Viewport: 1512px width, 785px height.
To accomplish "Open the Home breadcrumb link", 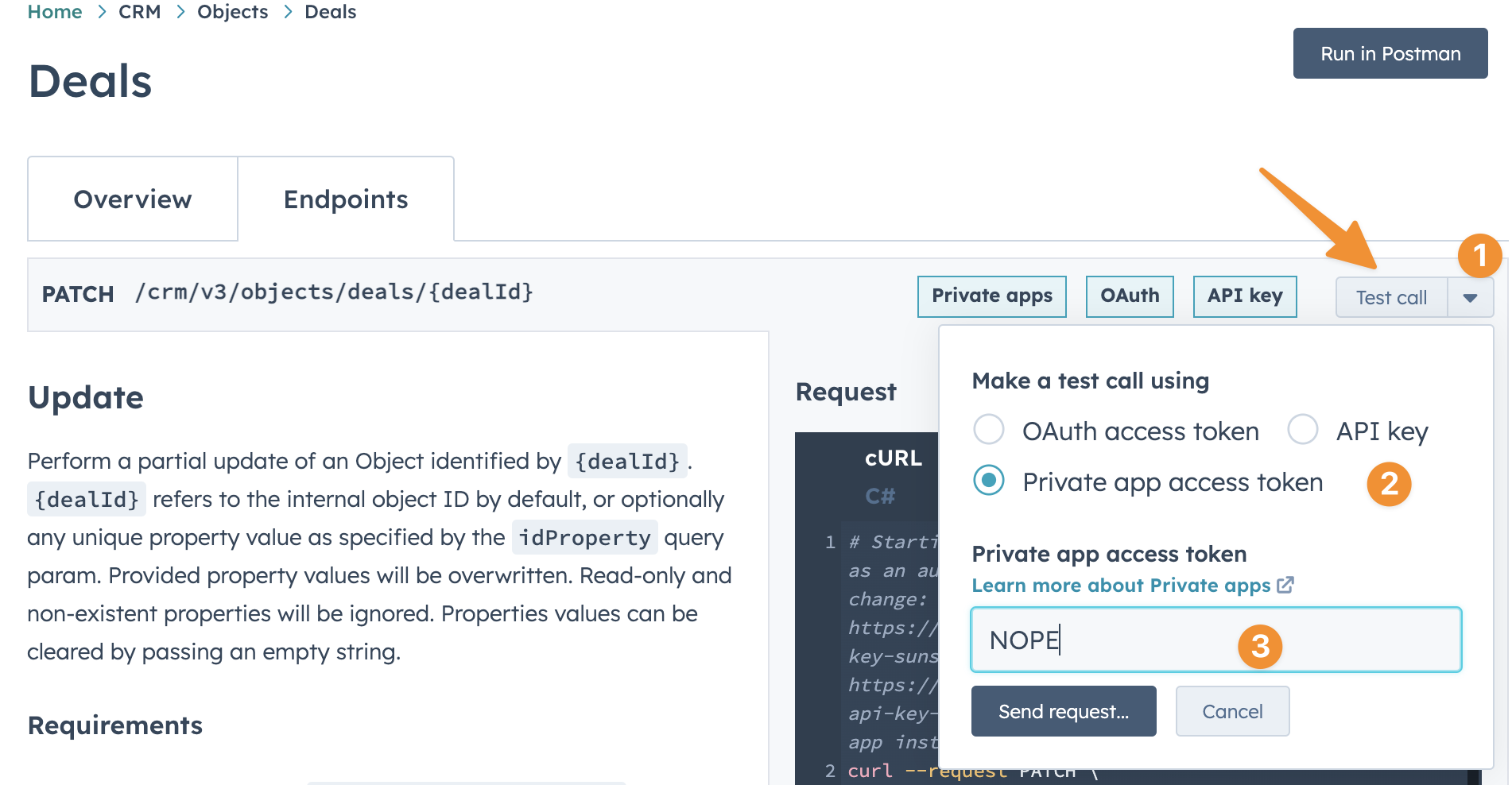I will 54,11.
